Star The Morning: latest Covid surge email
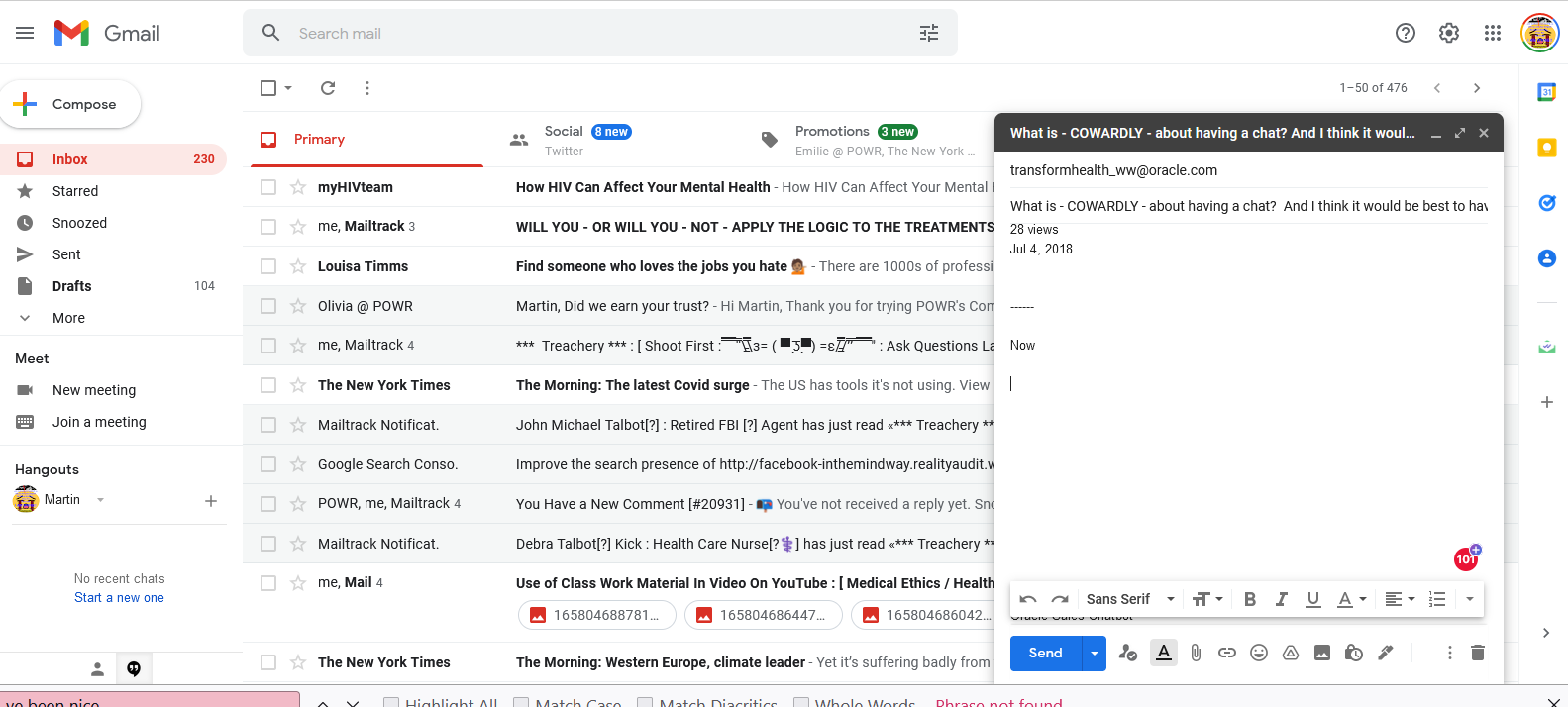The height and width of the screenshot is (707, 1568). (298, 385)
